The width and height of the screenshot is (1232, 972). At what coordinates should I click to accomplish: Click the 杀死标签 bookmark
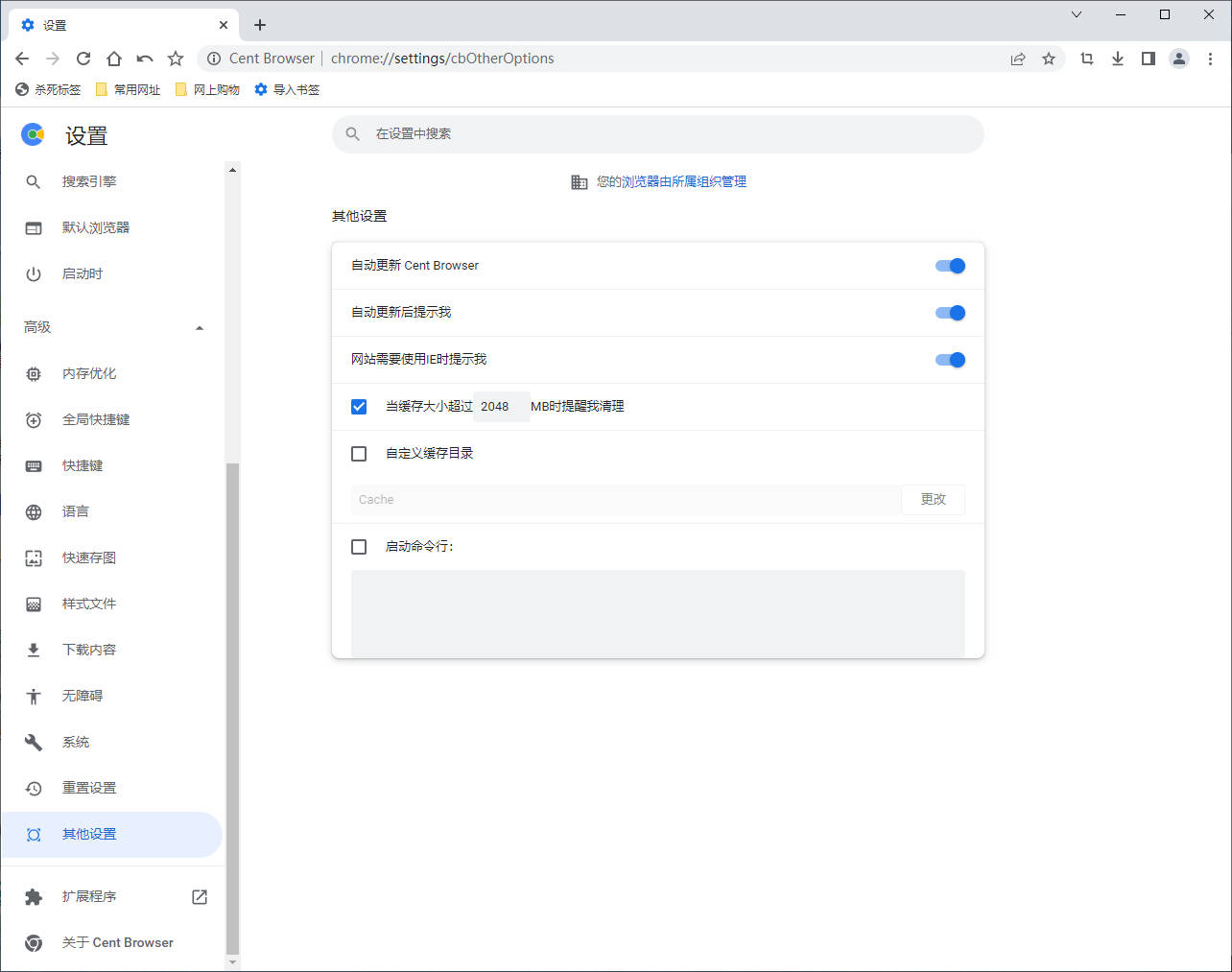[48, 89]
